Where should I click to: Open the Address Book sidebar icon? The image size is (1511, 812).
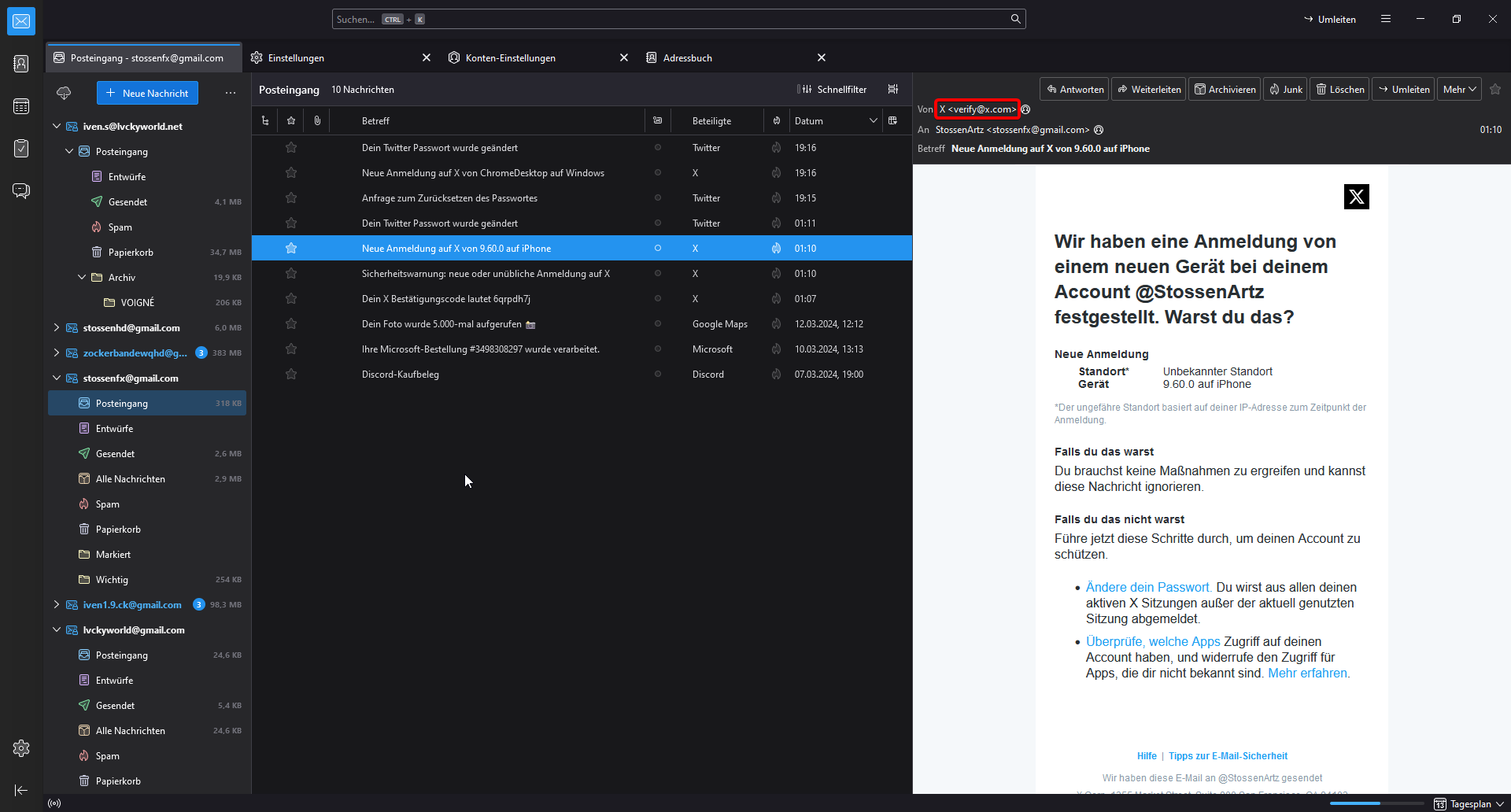click(21, 64)
